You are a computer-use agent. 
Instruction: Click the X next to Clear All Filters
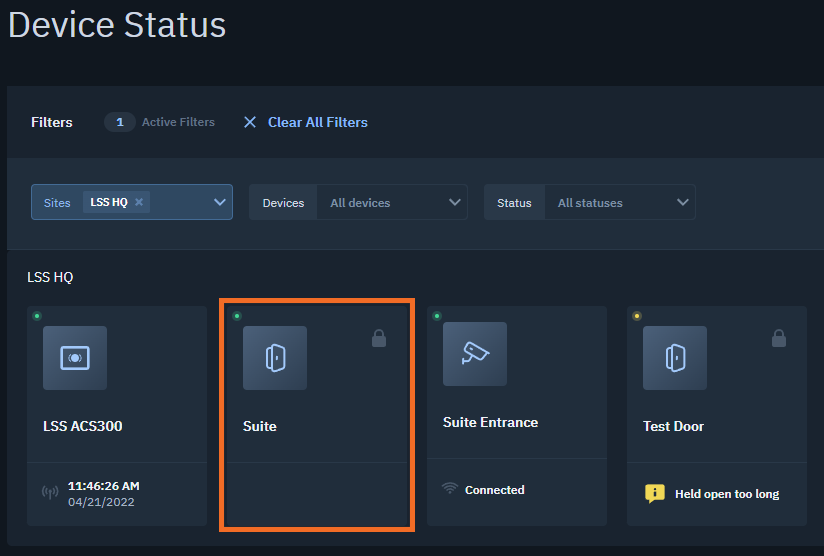250,122
